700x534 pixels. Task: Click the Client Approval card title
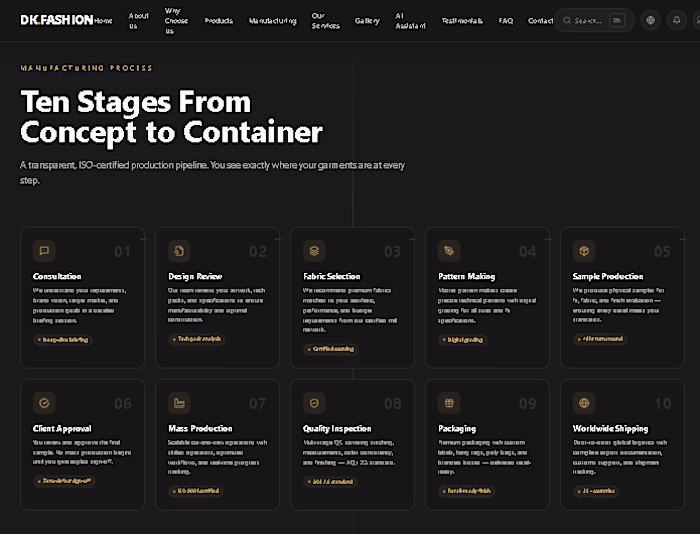coord(62,429)
